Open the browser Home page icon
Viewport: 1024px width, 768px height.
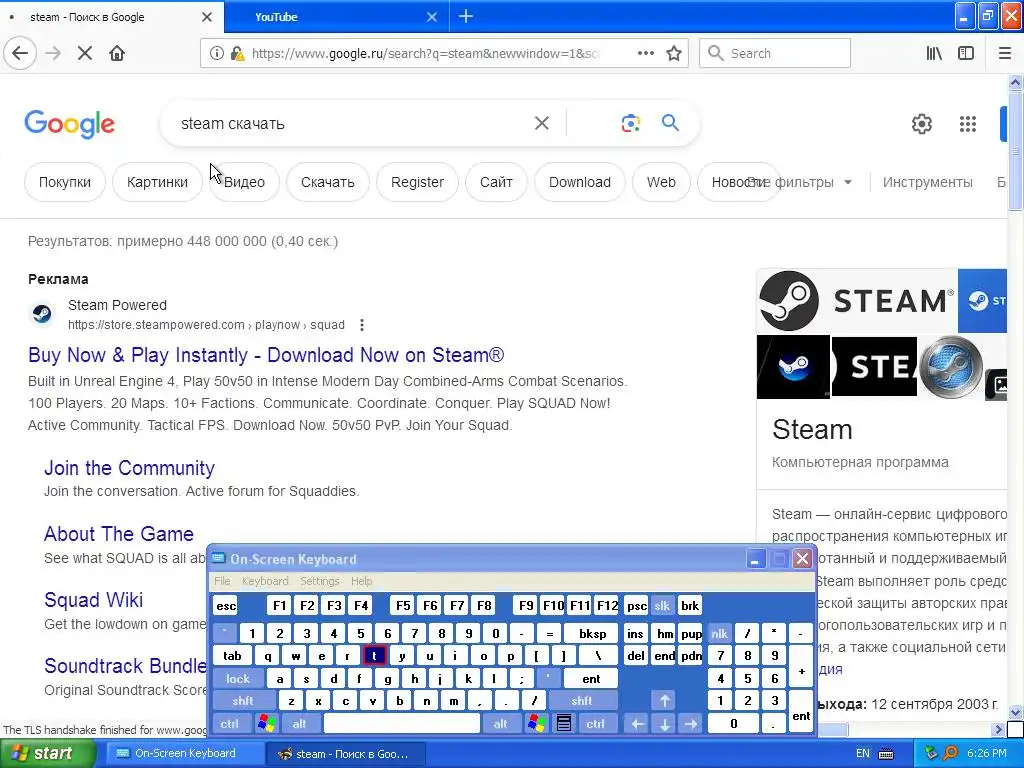tap(117, 53)
